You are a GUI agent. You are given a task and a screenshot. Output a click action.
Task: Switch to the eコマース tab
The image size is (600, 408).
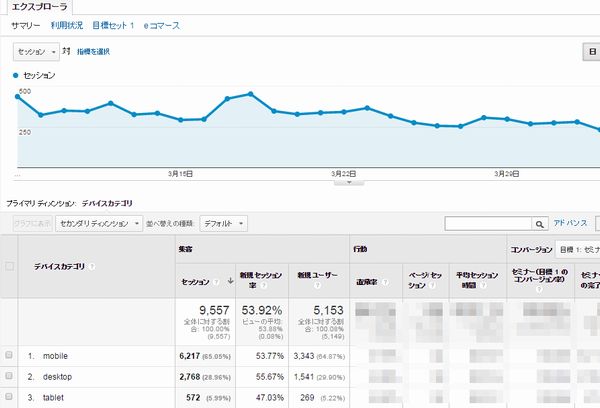161,26
